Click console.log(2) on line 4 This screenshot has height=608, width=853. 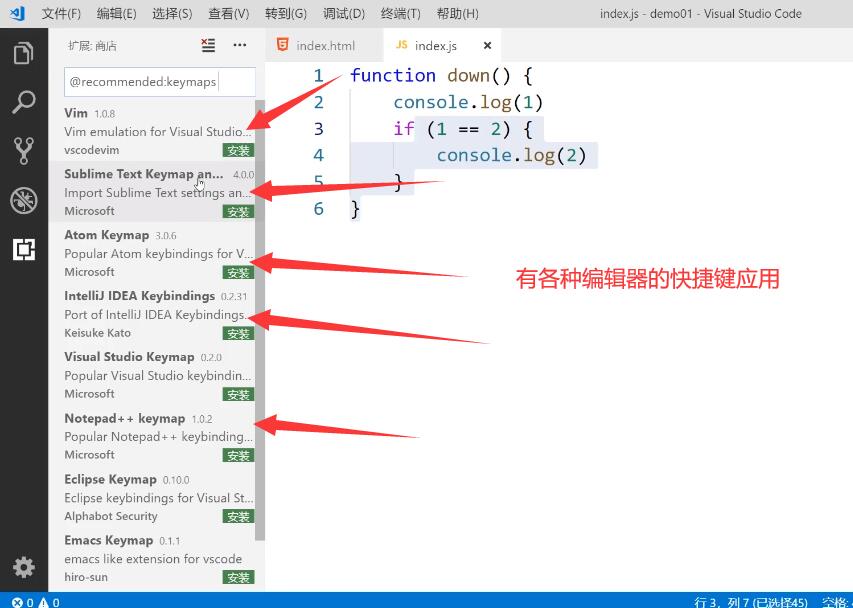point(511,156)
